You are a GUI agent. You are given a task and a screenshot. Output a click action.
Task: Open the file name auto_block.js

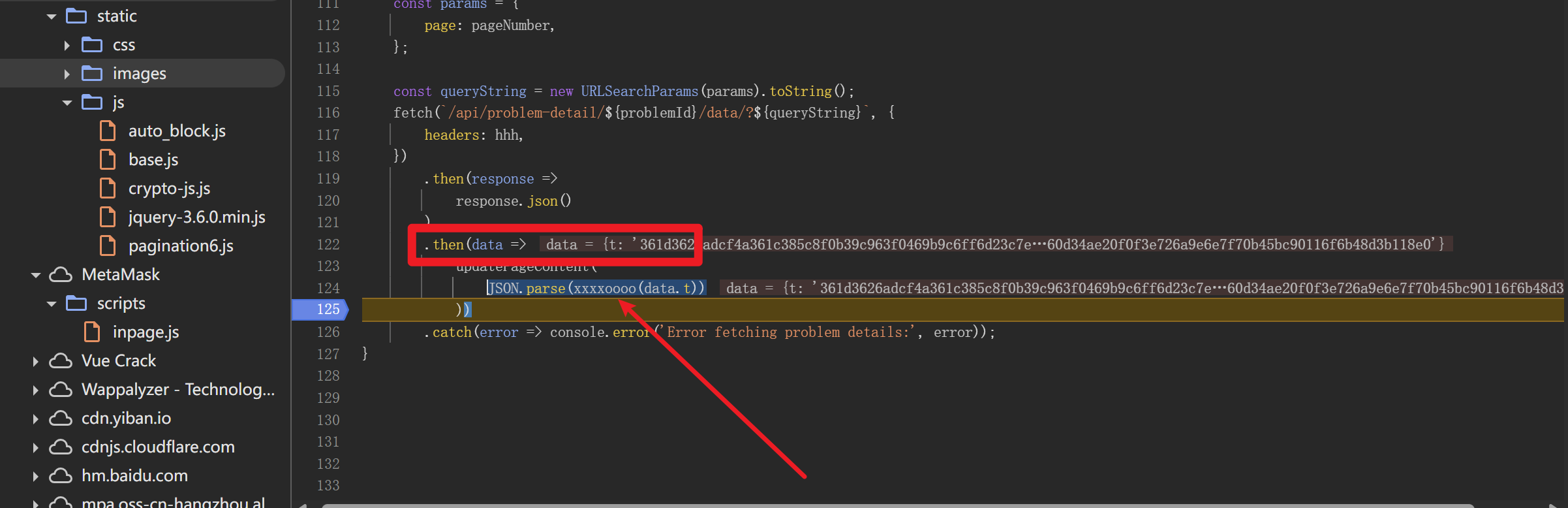pyautogui.click(x=177, y=131)
